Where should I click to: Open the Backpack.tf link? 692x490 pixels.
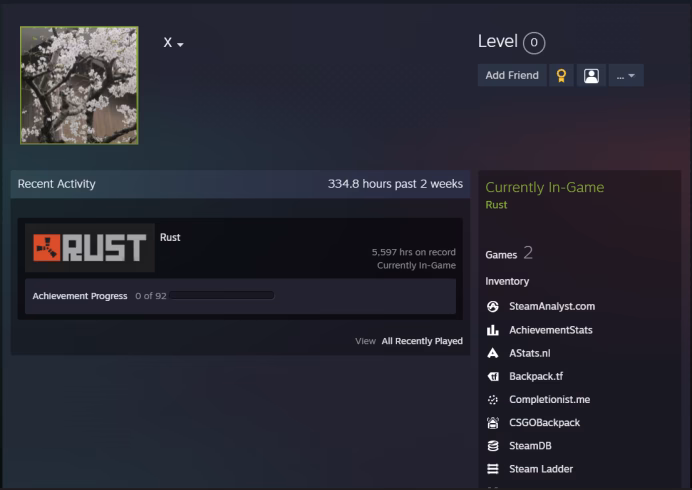coord(536,376)
